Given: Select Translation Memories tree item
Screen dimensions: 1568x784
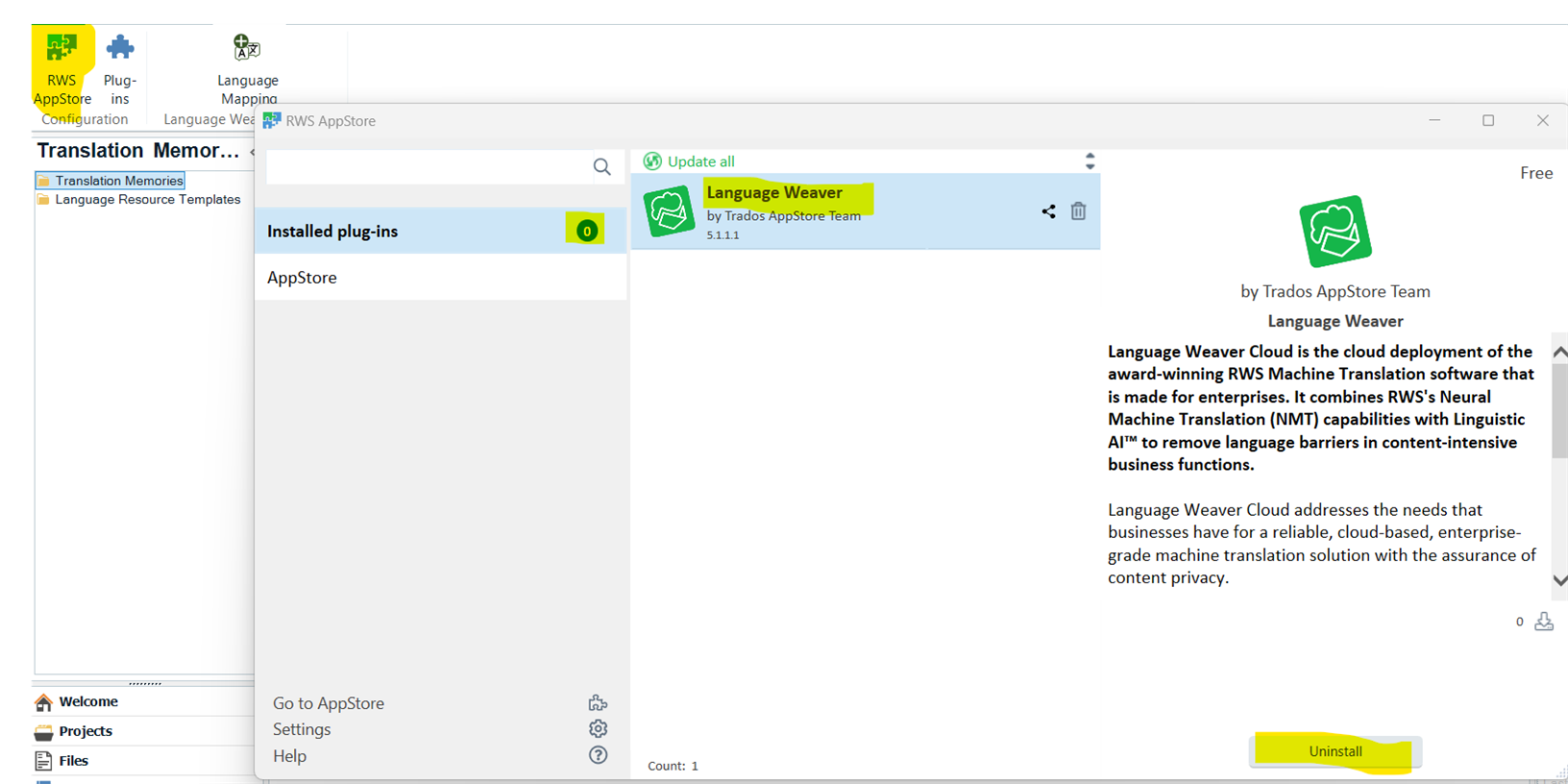Looking at the screenshot, I should [x=119, y=181].
